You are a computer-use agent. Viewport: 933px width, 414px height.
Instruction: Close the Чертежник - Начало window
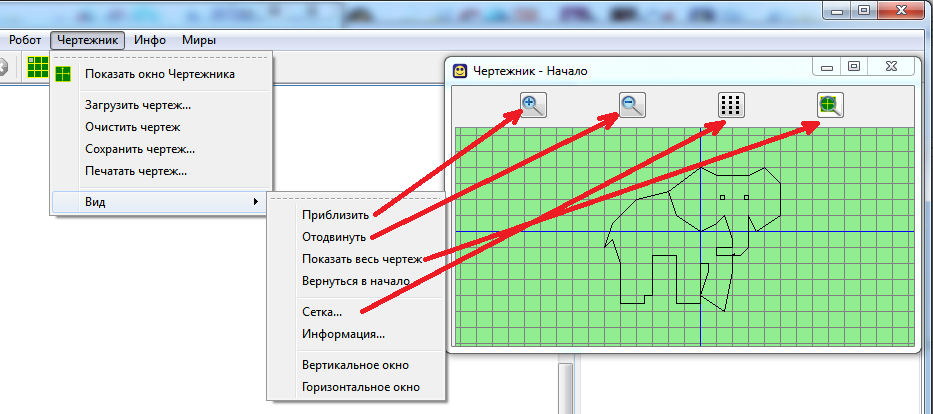click(891, 67)
